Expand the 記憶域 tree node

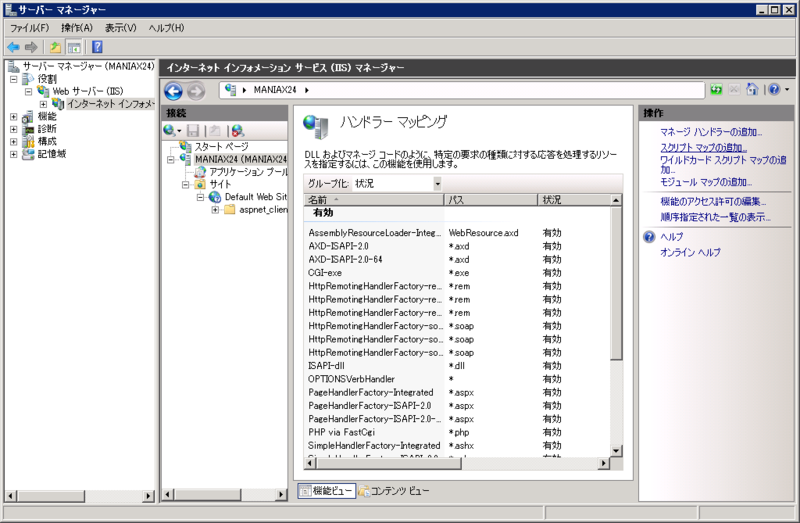point(14,154)
